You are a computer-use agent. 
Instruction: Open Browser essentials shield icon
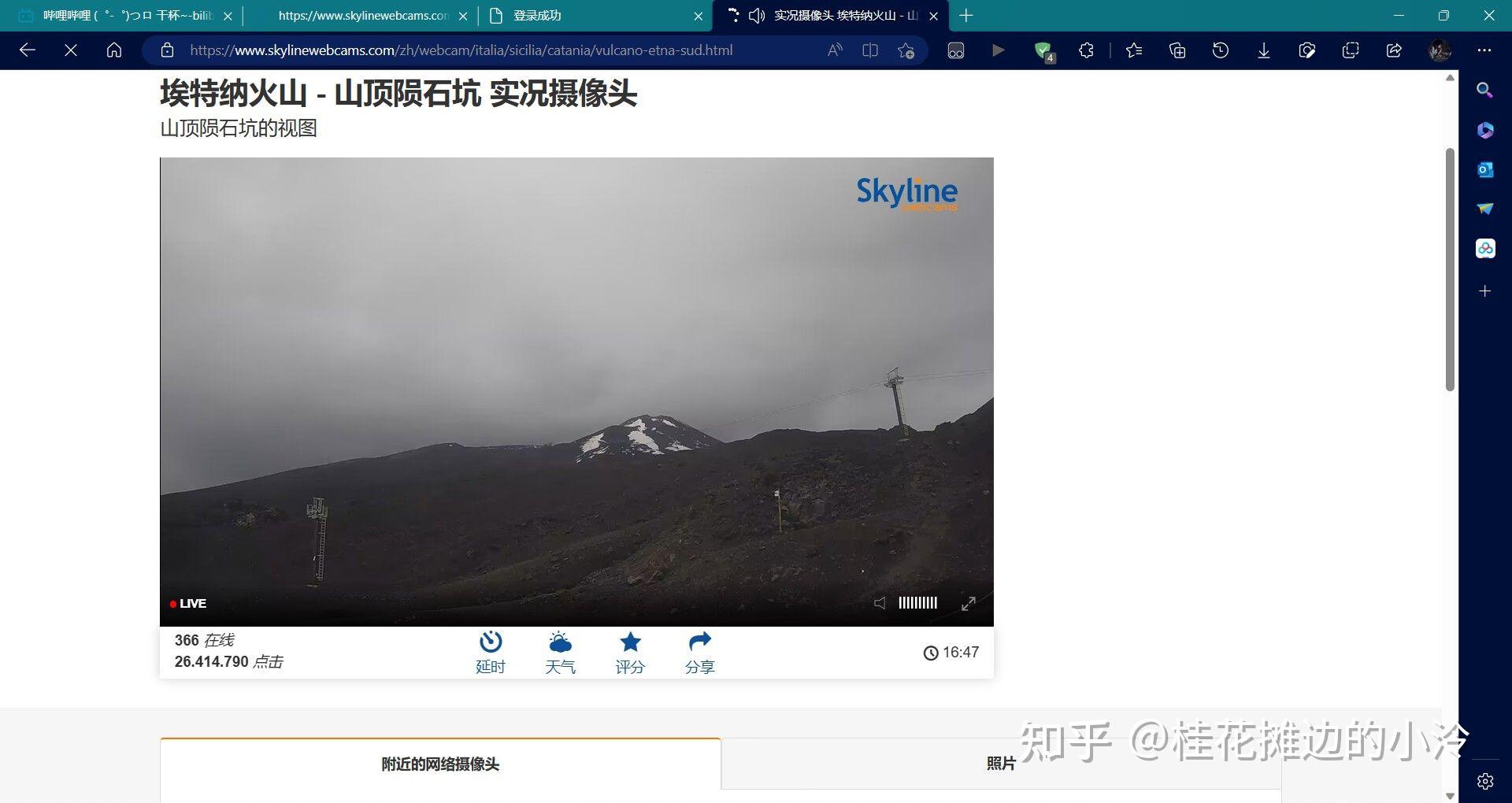pos(1043,50)
